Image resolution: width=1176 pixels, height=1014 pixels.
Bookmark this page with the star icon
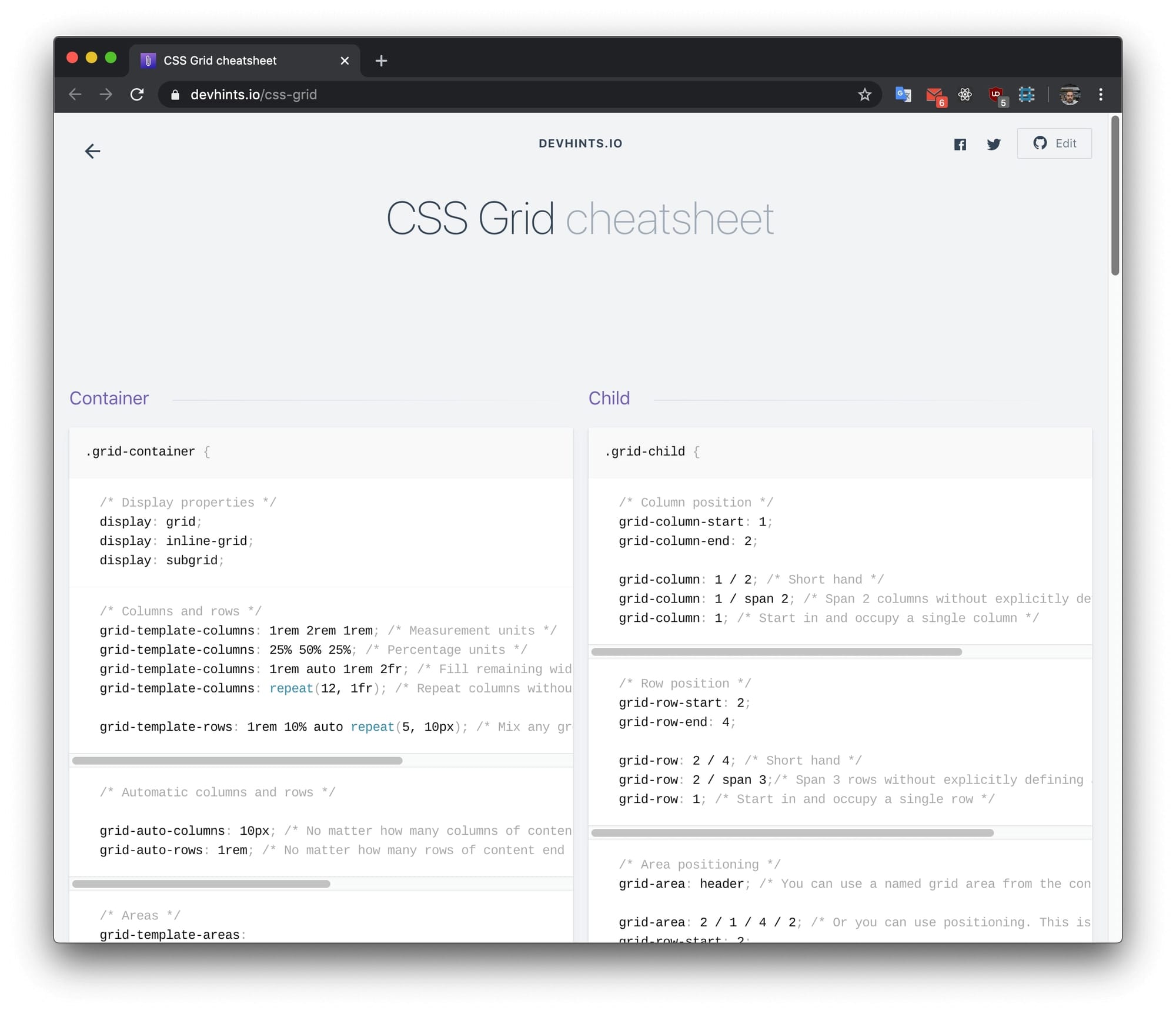[864, 95]
